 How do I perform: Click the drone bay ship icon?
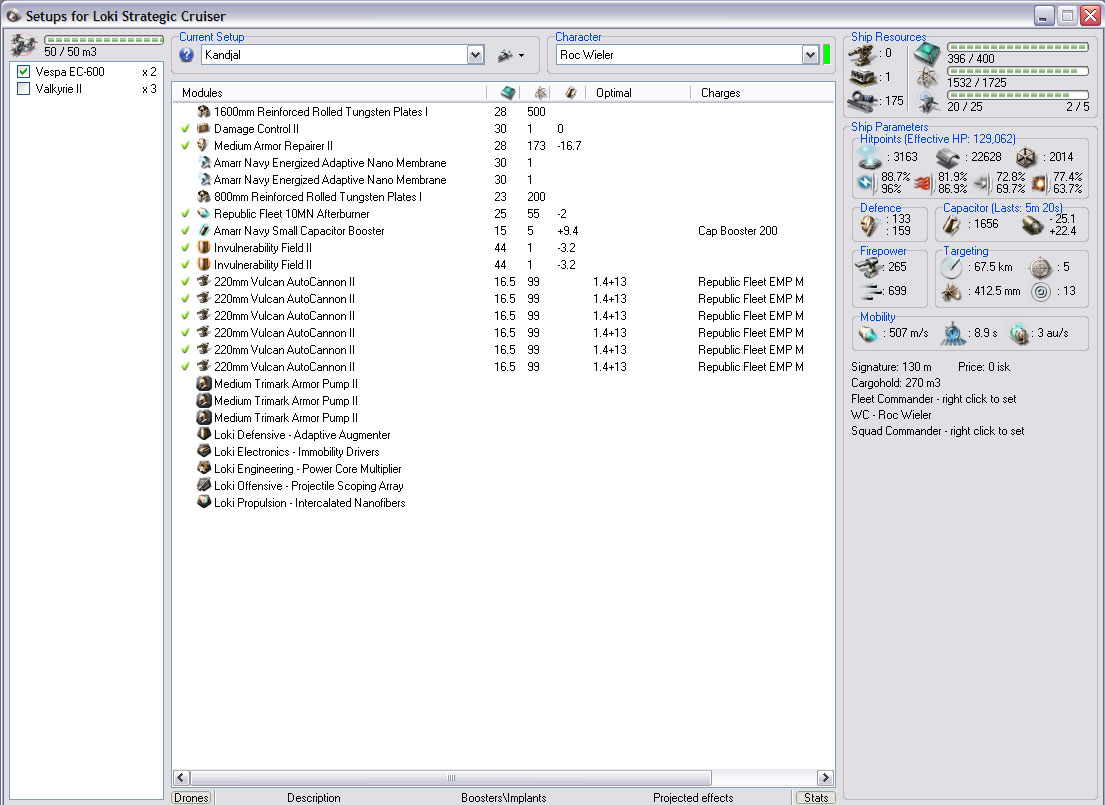[x=24, y=45]
